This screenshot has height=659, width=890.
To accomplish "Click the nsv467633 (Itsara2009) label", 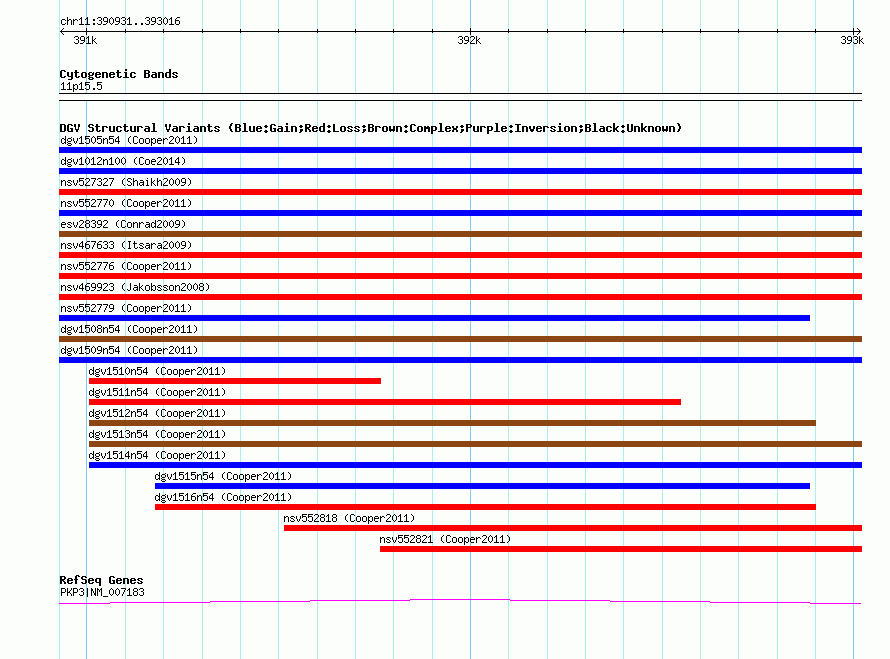I will pos(126,245).
